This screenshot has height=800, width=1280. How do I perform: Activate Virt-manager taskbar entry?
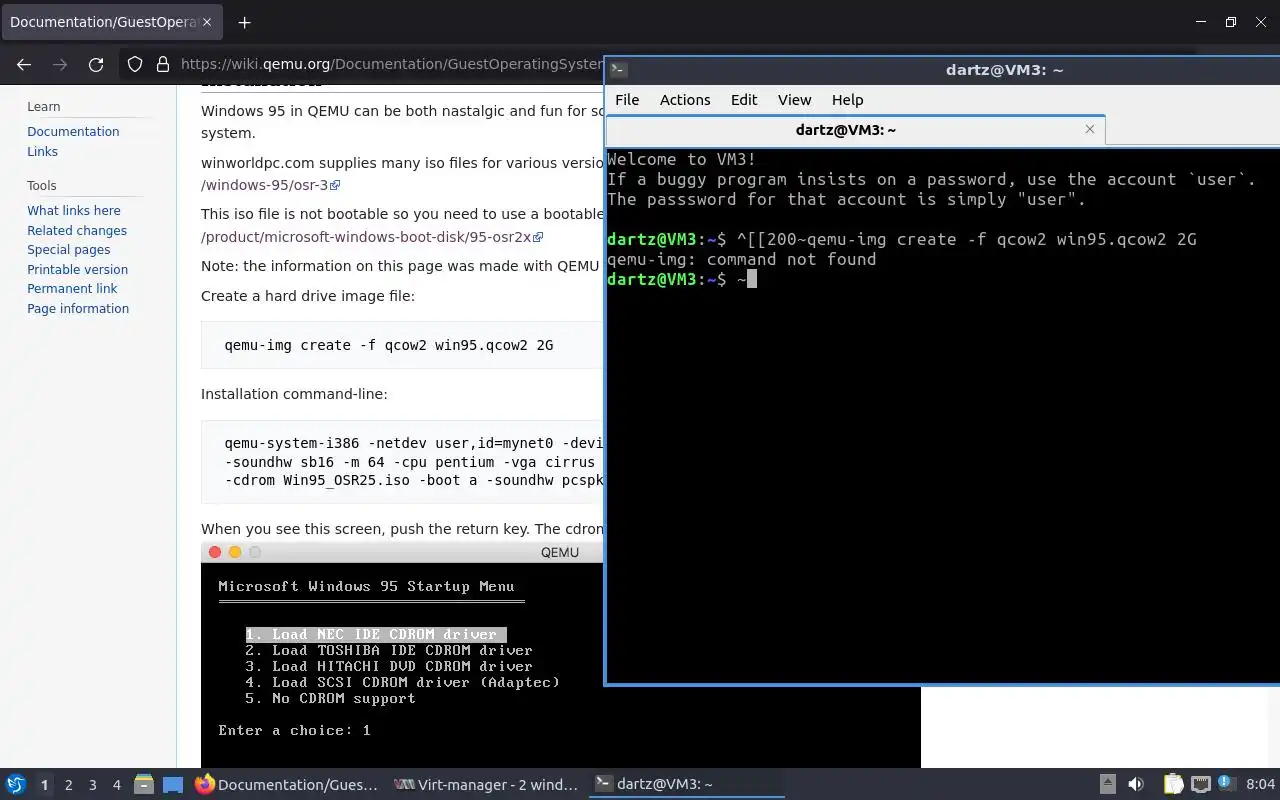[x=487, y=784]
